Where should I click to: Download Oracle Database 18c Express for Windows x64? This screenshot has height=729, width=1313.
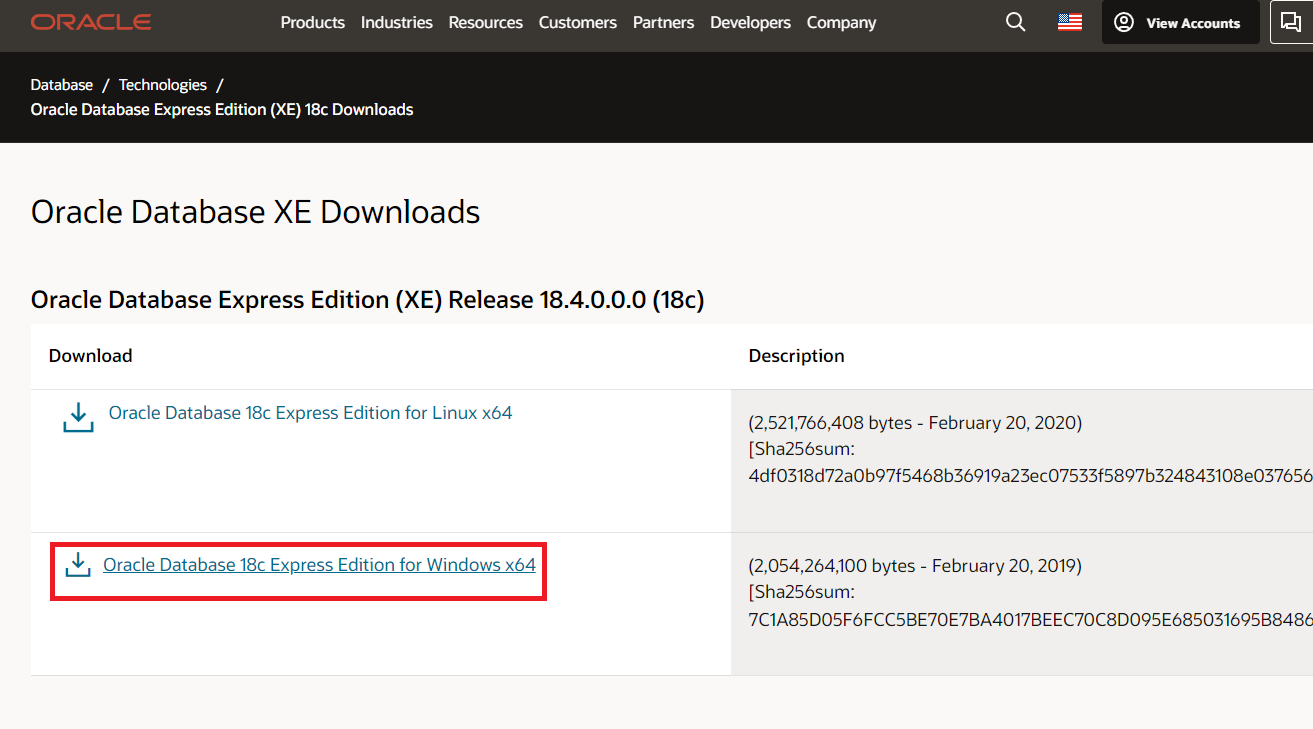[x=319, y=565]
